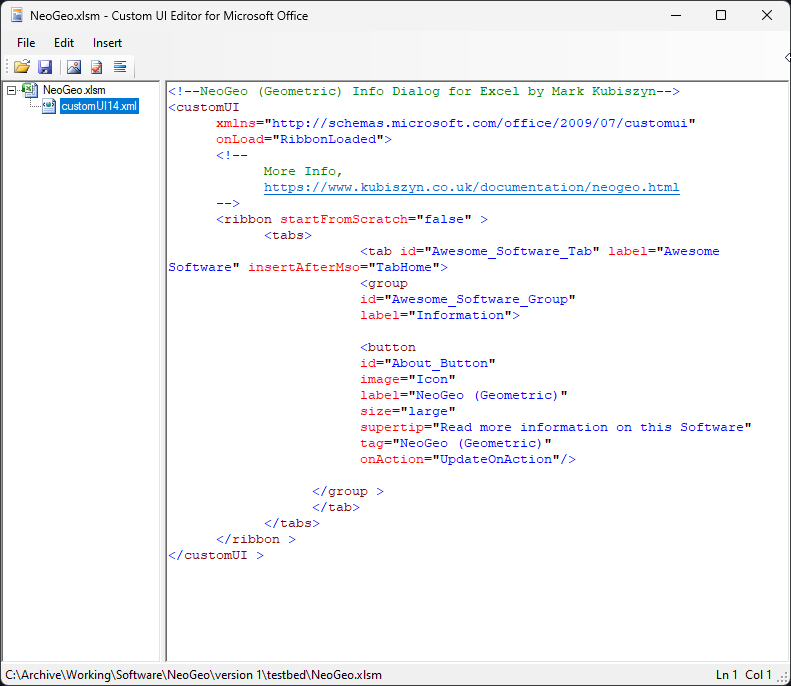This screenshot has width=791, height=686.
Task: Open the File menu
Action: (26, 43)
